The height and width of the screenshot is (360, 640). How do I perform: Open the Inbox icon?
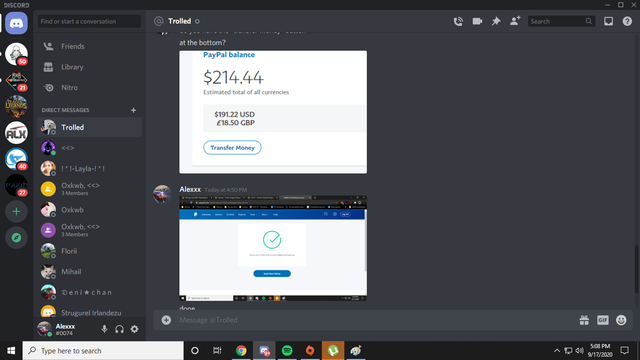click(608, 21)
